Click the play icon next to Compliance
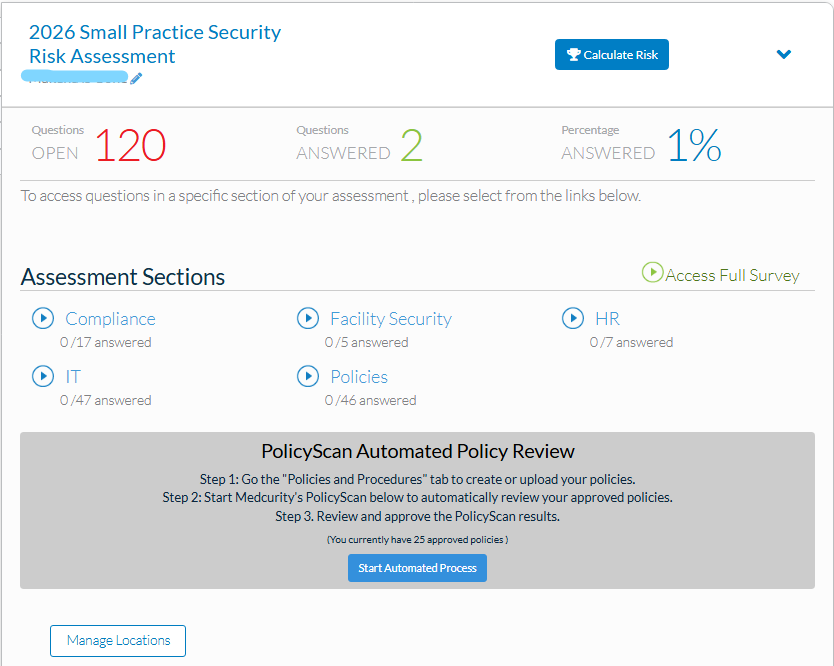The width and height of the screenshot is (834, 666). tap(43, 319)
